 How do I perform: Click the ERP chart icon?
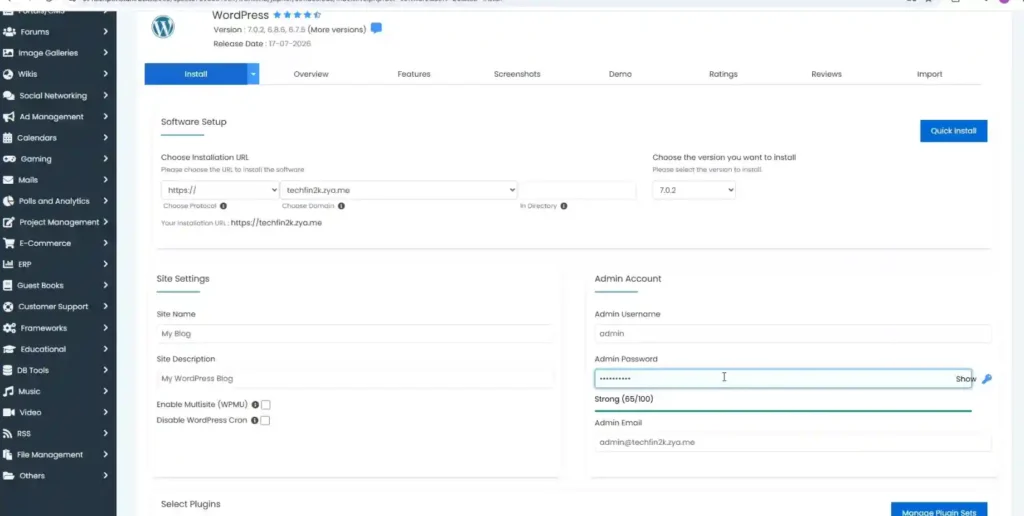[x=8, y=265]
